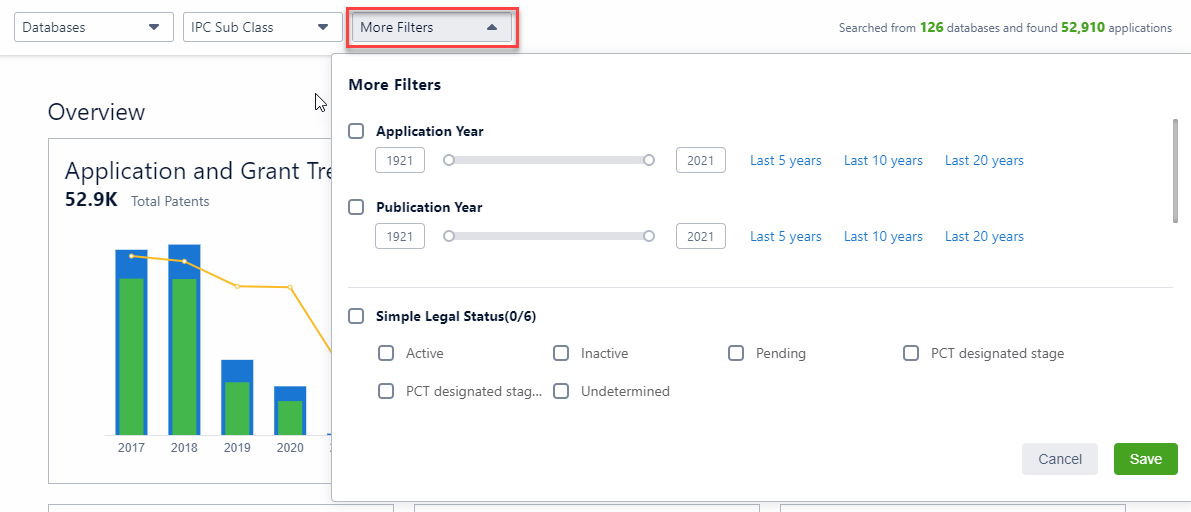Image resolution: width=1191 pixels, height=512 pixels.
Task: Click Application Year slider left handle
Action: click(449, 160)
